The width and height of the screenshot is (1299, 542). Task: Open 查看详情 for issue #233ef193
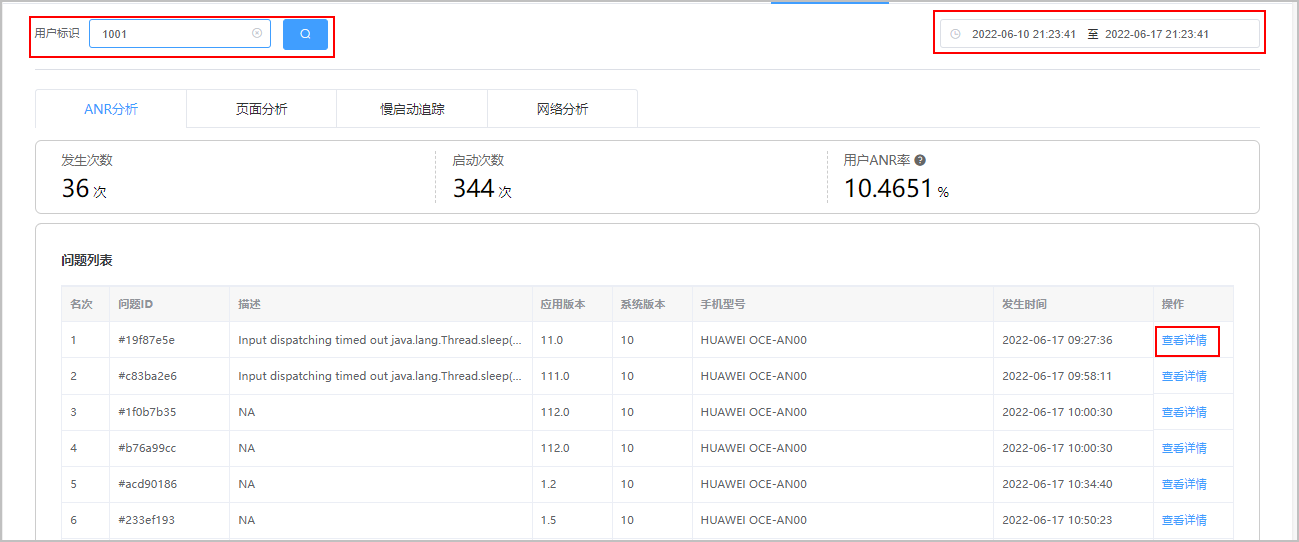point(1184,520)
